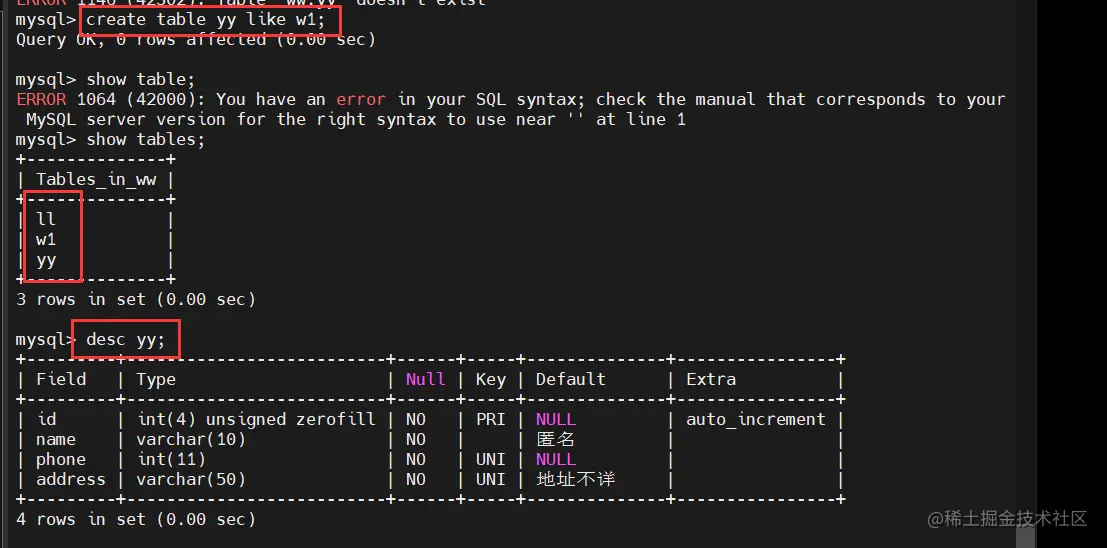
Task: Click the 'phone' field cell
Action: (61, 460)
